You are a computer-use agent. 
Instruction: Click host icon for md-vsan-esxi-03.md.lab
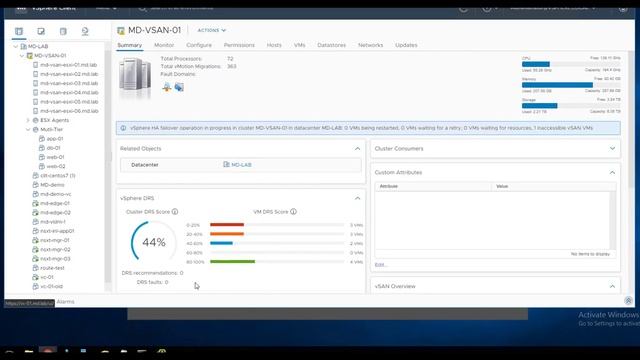pos(36,83)
